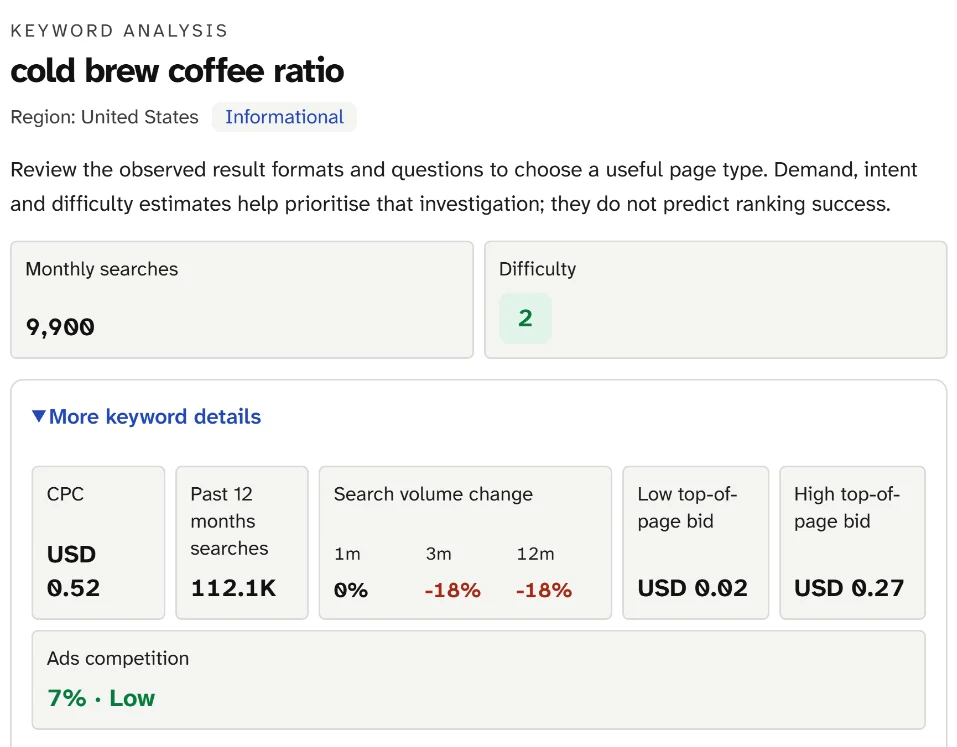Click the disclosure triangle beside More keyword details
This screenshot has width=957, height=747.
[38, 416]
